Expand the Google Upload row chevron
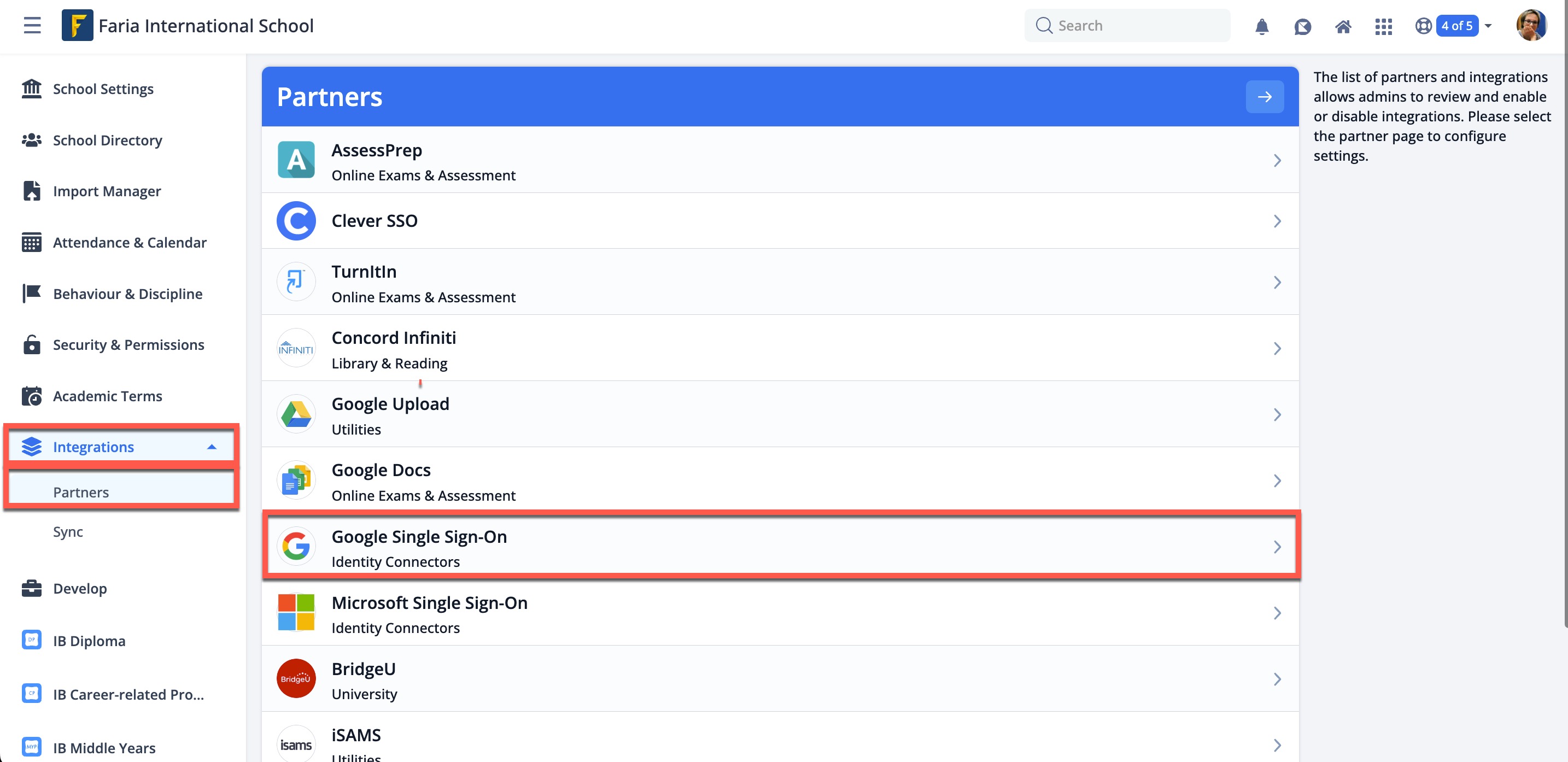This screenshot has width=1568, height=762. 1277,414
